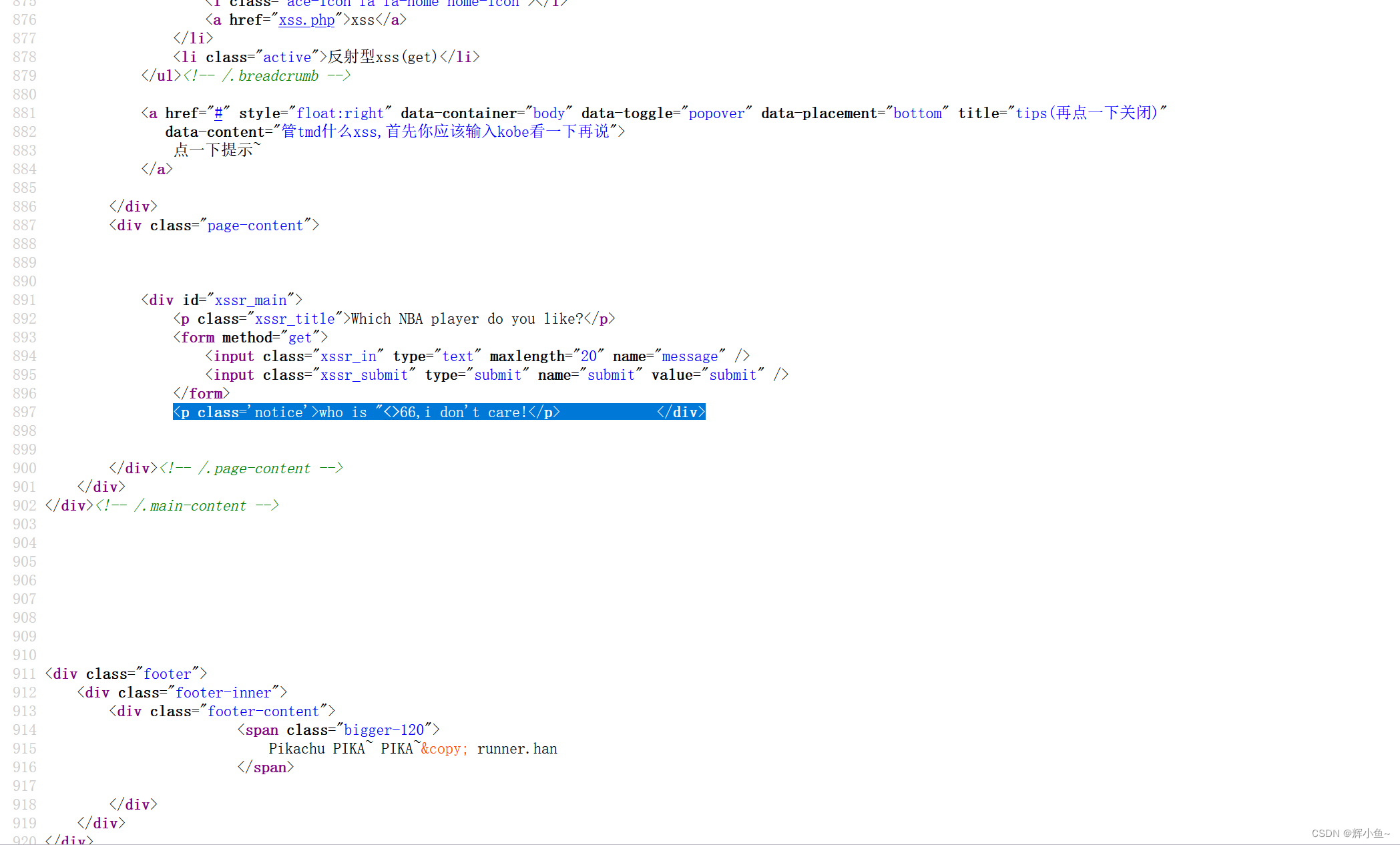Screen dimensions: 1400x845
Task: Click the 'xssr_in' class value
Action: coord(348,356)
